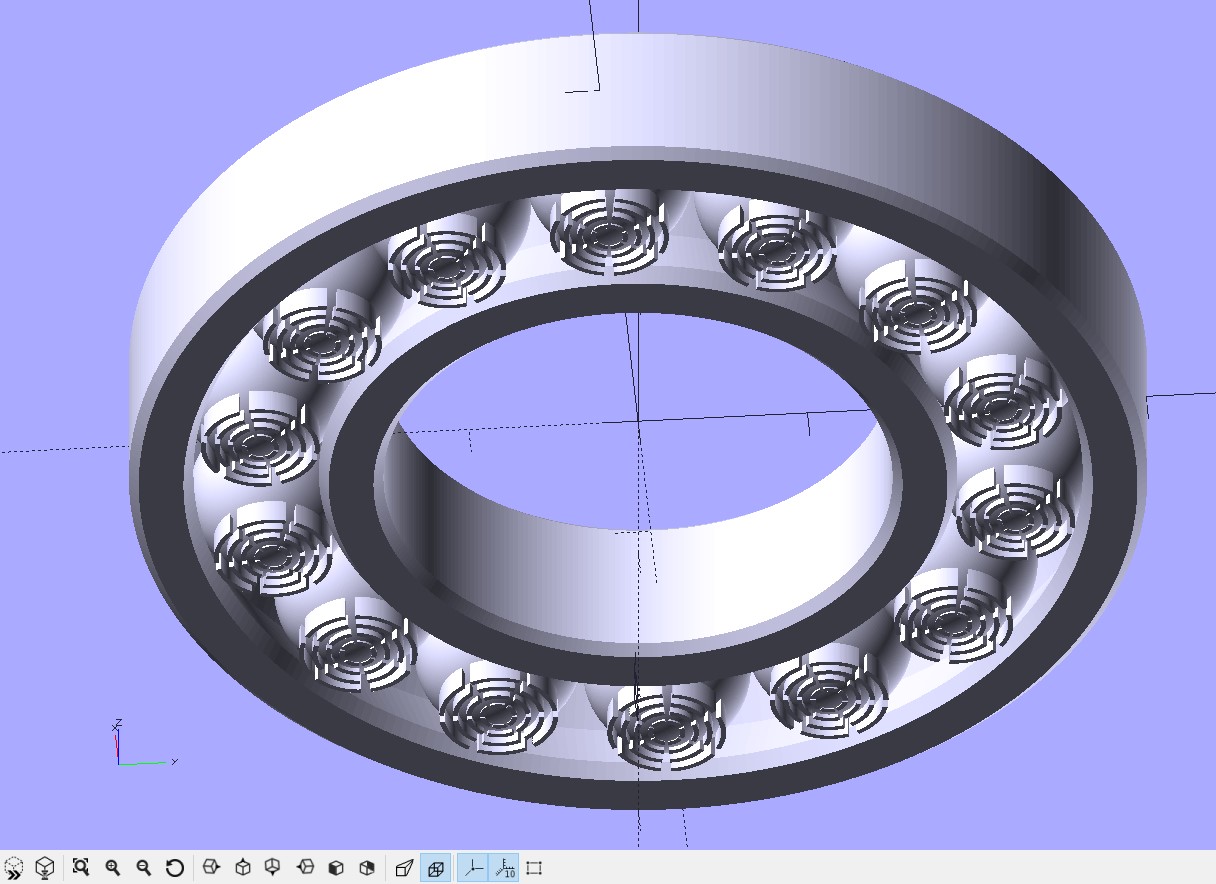This screenshot has width=1216, height=884.
Task: Reset the view with the circular arrow
Action: coord(174,867)
